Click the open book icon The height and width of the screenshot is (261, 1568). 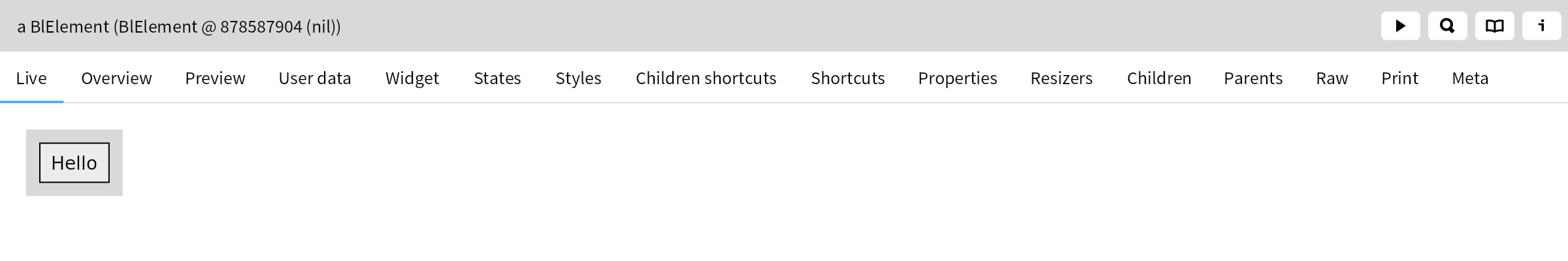point(1494,26)
